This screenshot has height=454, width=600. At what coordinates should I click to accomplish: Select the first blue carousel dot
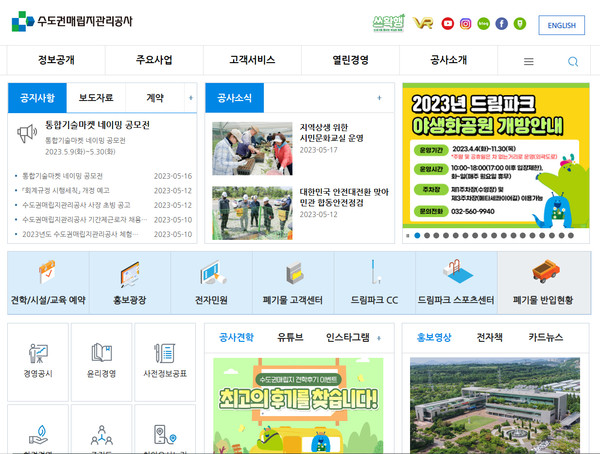(417, 235)
